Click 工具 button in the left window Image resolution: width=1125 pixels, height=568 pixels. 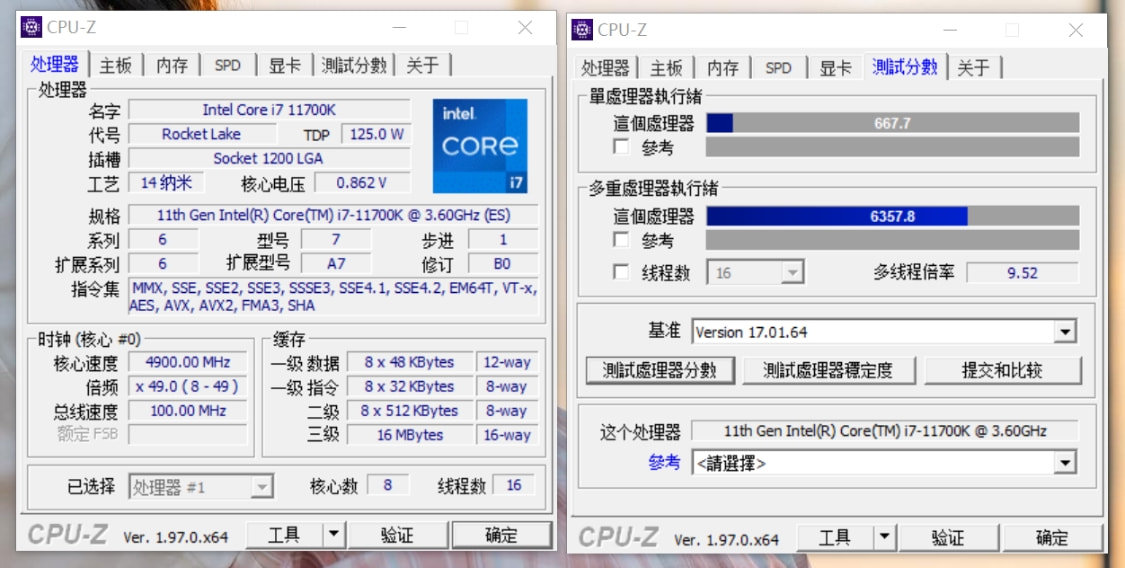[x=285, y=535]
